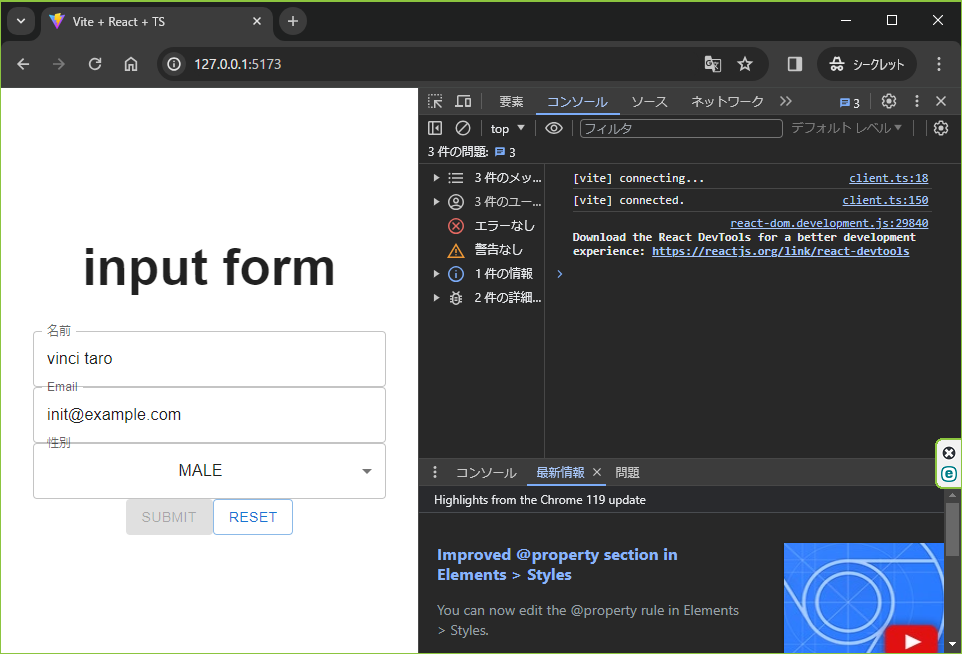Open DevTools settings gear
This screenshot has width=962, height=654.
tap(889, 101)
